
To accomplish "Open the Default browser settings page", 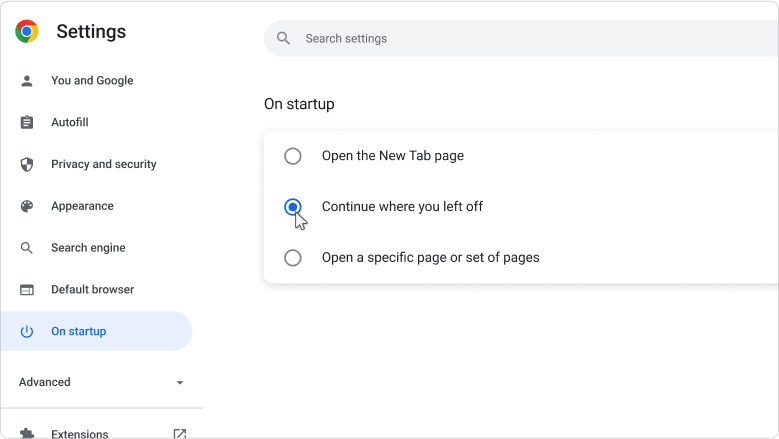I will click(x=92, y=290).
